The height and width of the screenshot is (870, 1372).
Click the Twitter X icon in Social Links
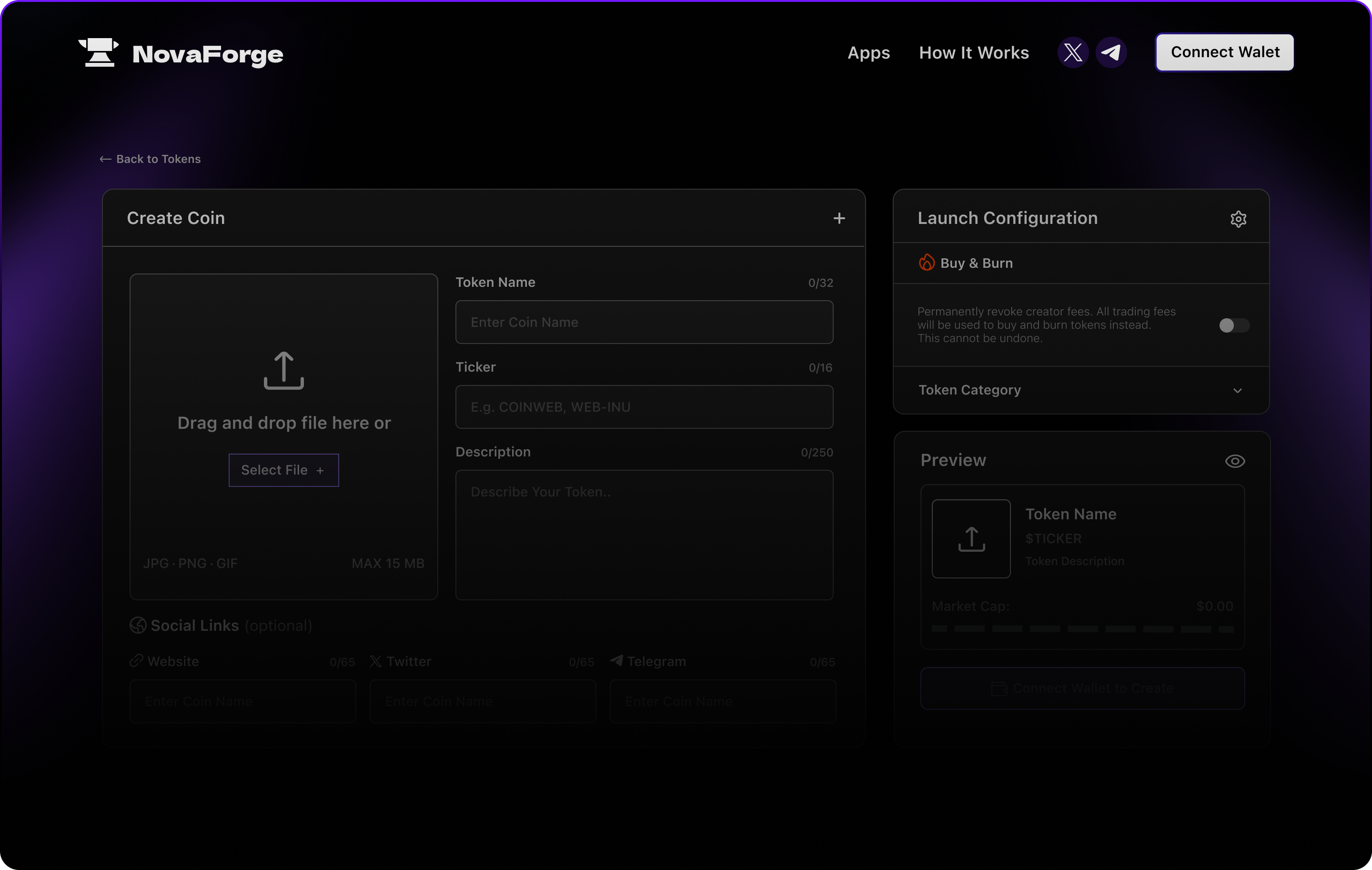375,661
